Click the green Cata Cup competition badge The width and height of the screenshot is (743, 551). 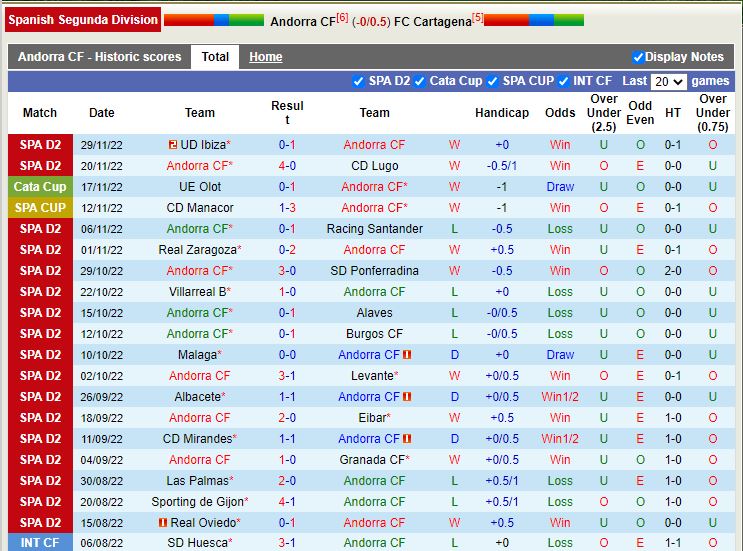point(40,187)
